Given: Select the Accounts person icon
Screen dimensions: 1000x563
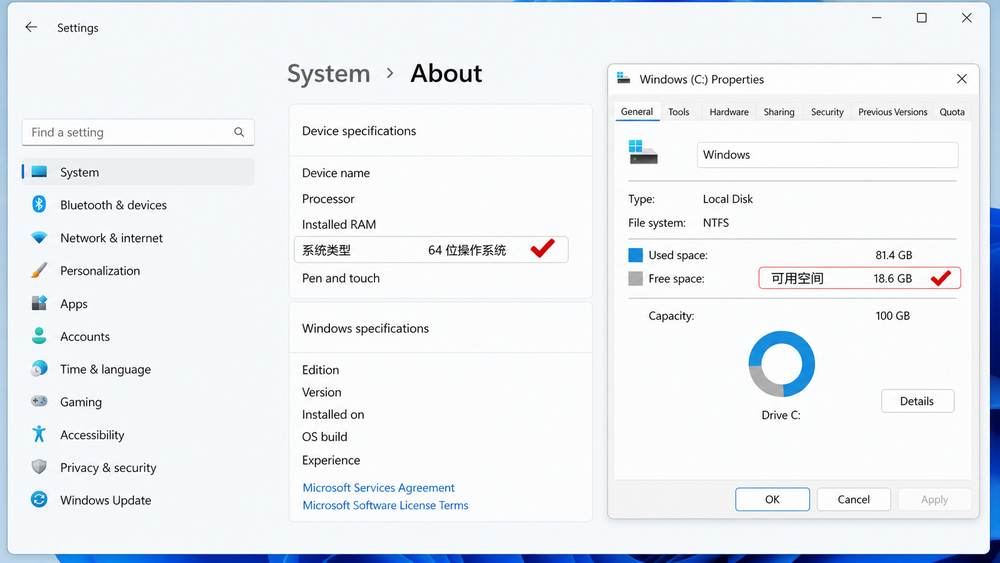Looking at the screenshot, I should (x=39, y=336).
